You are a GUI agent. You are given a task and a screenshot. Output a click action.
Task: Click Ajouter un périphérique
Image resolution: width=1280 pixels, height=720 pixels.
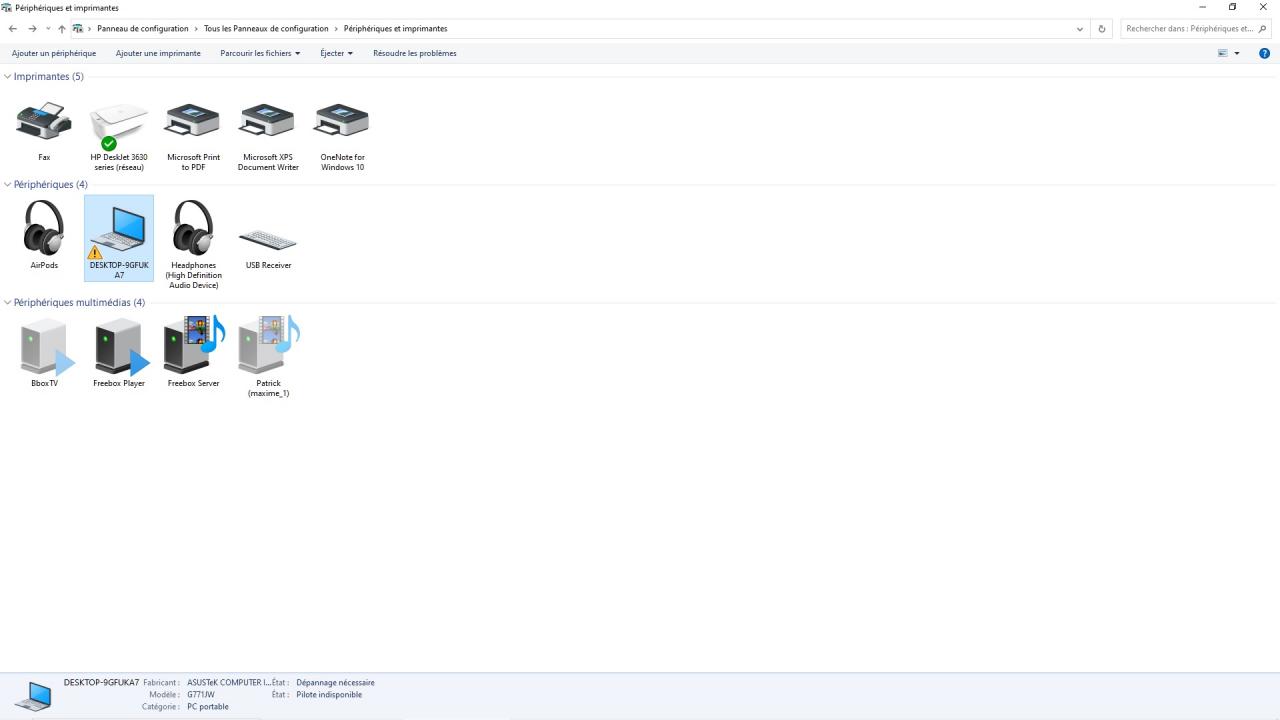coord(54,53)
